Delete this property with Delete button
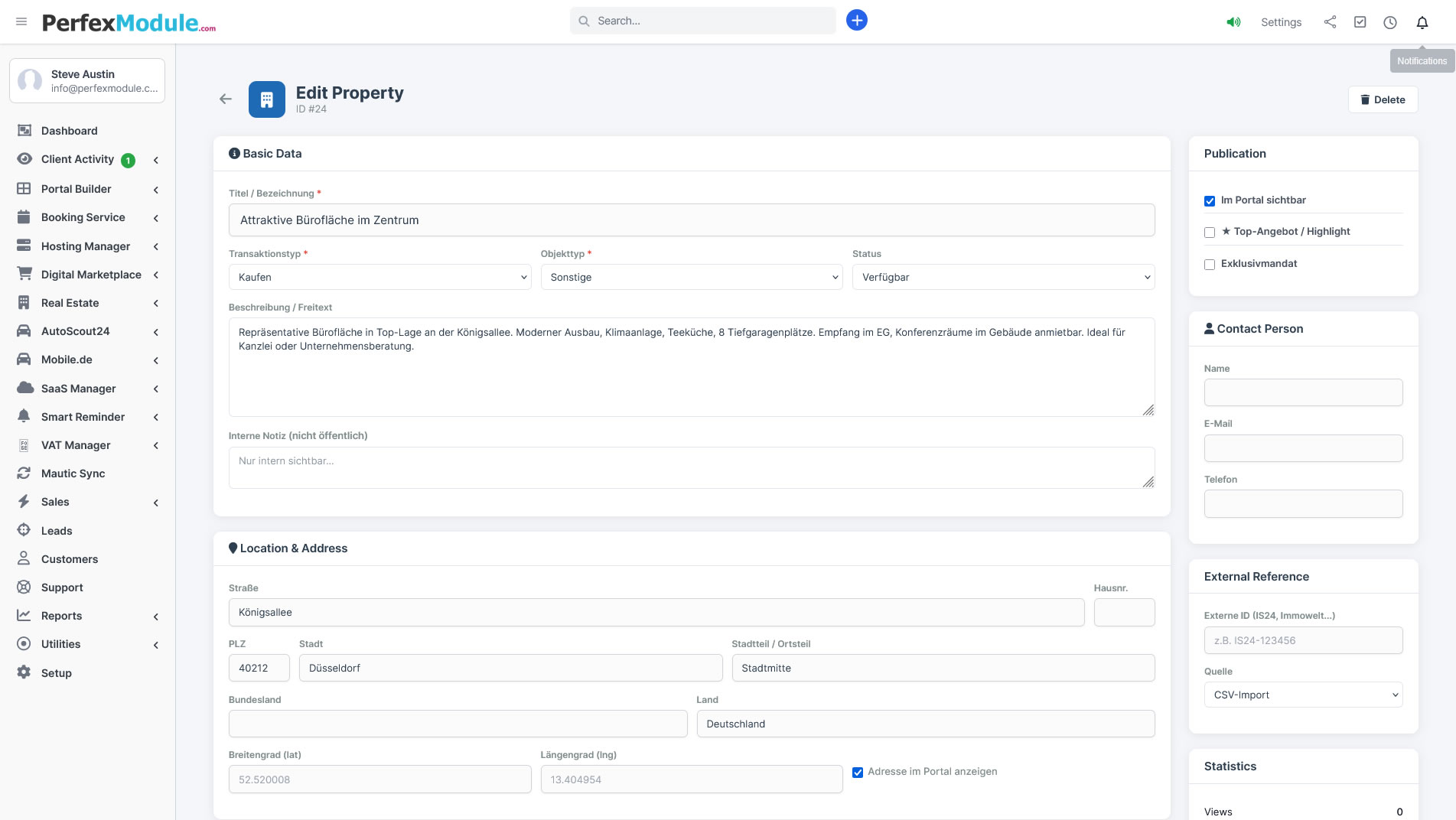The image size is (1456, 820). pyautogui.click(x=1383, y=99)
